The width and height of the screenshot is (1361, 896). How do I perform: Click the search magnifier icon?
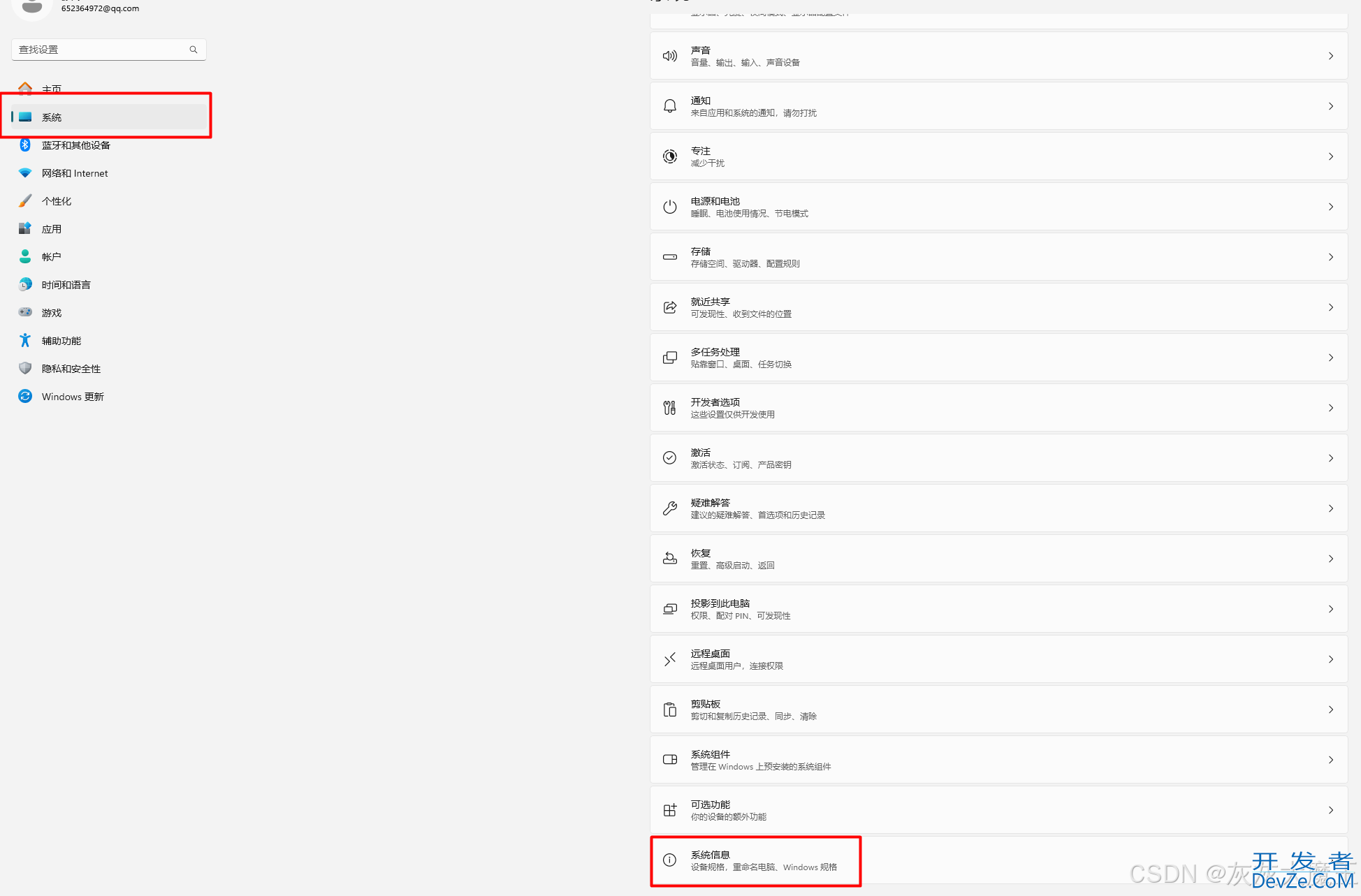(194, 50)
